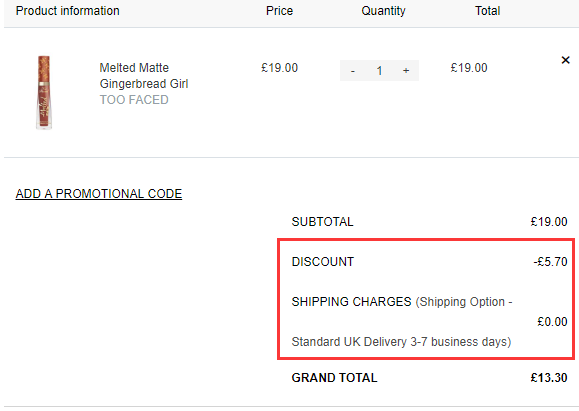This screenshot has width=579, height=411.
Task: Open the Melted Matte lipstick thumbnail
Action: coord(44,92)
